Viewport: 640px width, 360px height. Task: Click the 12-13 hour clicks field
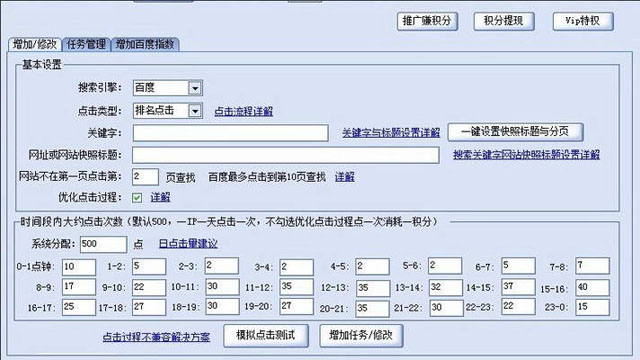pos(373,288)
